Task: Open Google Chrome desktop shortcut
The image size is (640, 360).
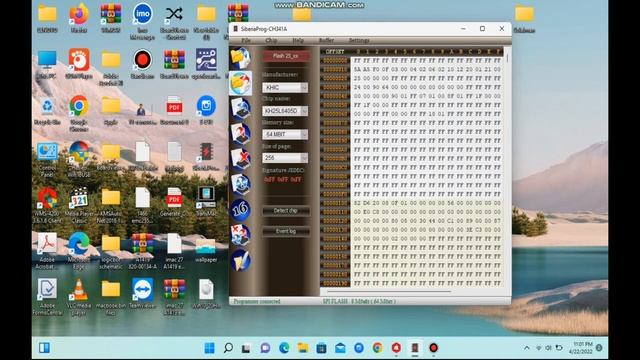Action: pyautogui.click(x=79, y=113)
